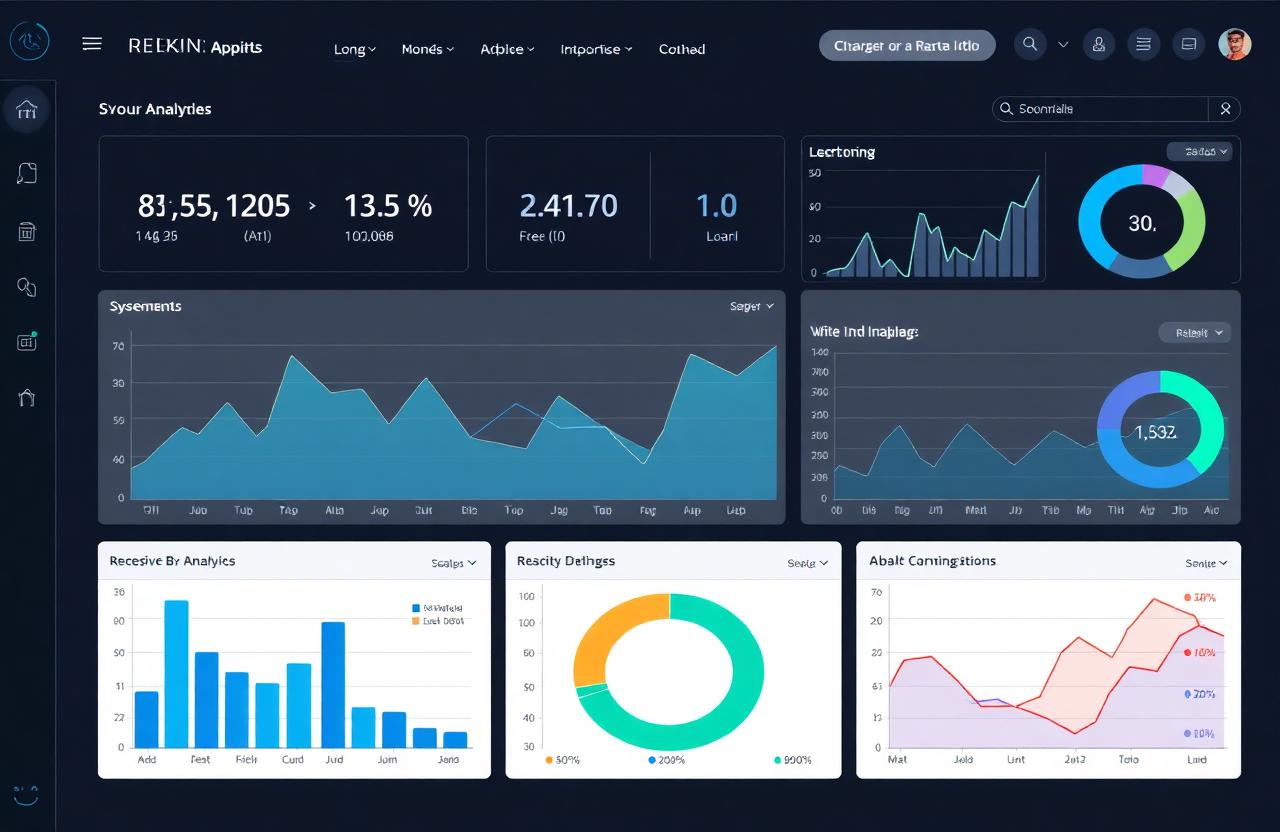This screenshot has height=832, width=1280.
Task: Expand the chevron beside the header search icon
Action: (x=1063, y=45)
